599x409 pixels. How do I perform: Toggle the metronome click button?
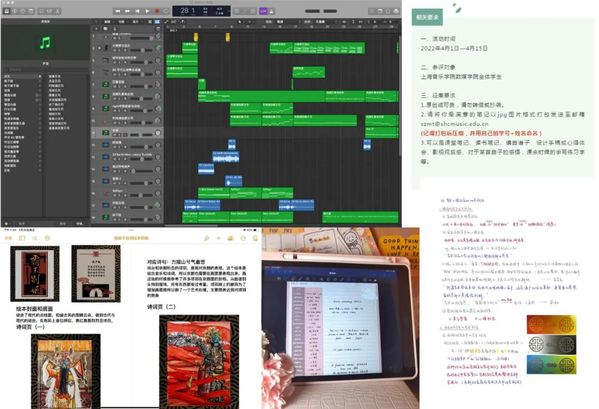pyautogui.click(x=272, y=11)
